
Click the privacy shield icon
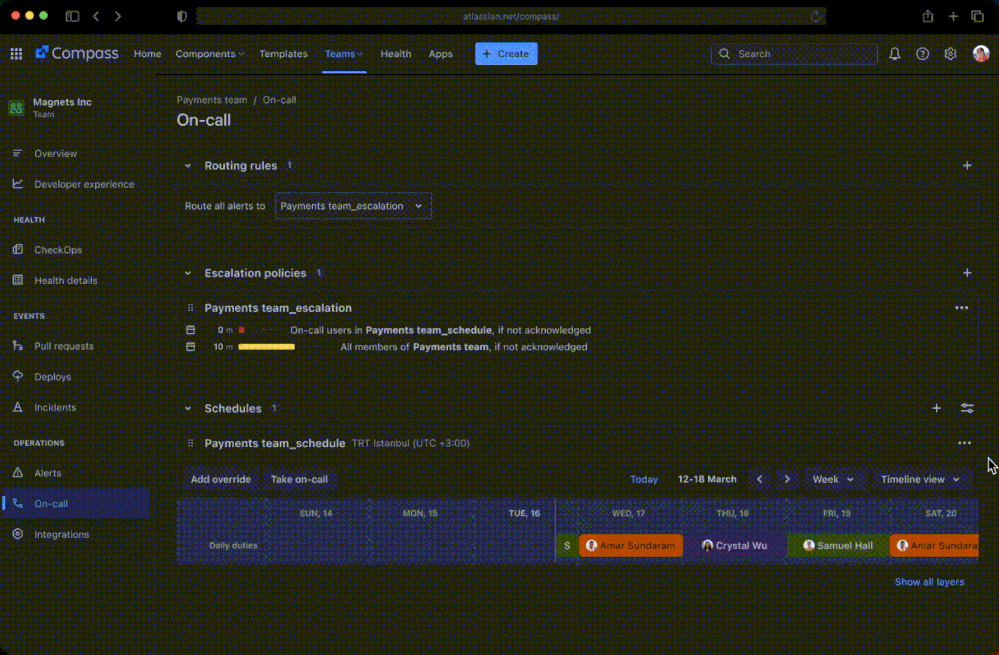[x=182, y=17]
